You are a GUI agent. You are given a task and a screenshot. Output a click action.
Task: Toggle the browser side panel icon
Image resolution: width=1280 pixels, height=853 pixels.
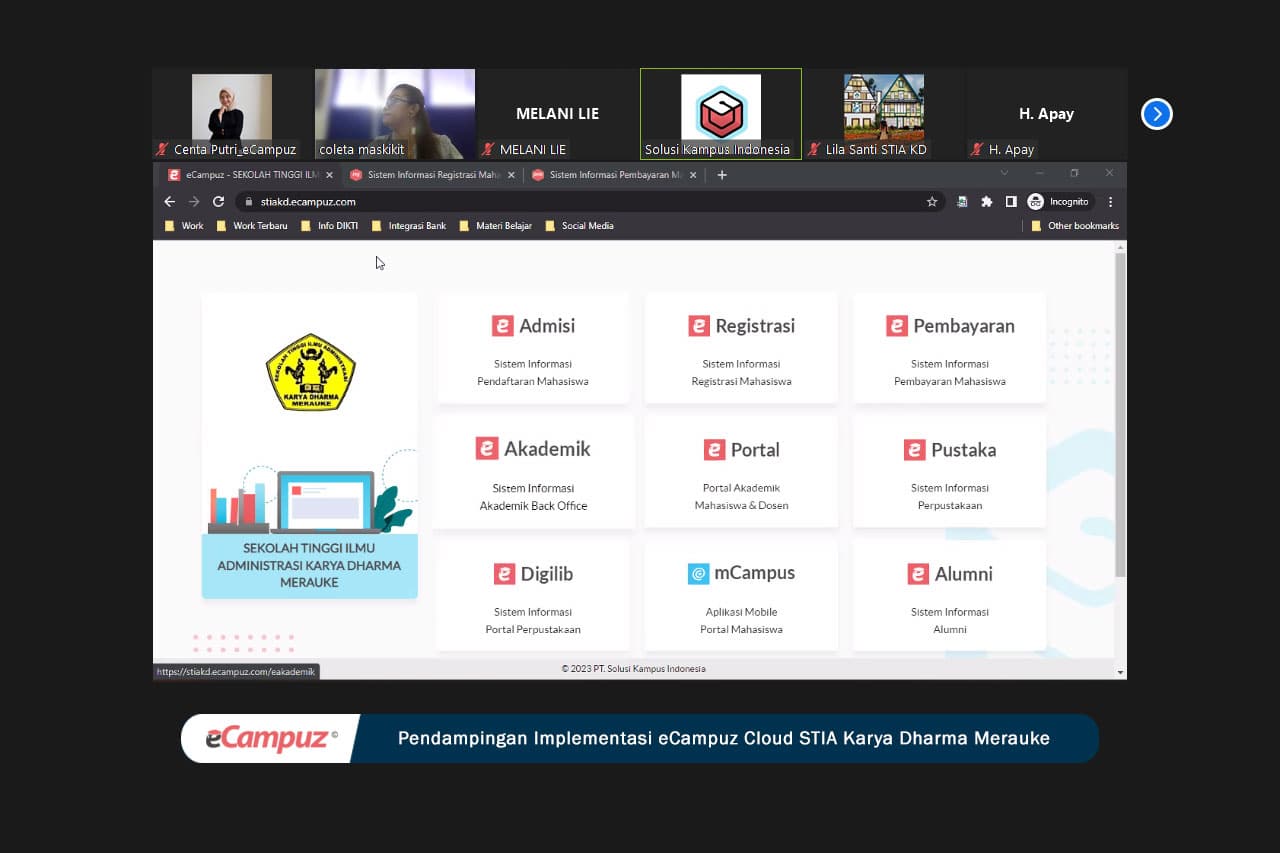(1011, 202)
